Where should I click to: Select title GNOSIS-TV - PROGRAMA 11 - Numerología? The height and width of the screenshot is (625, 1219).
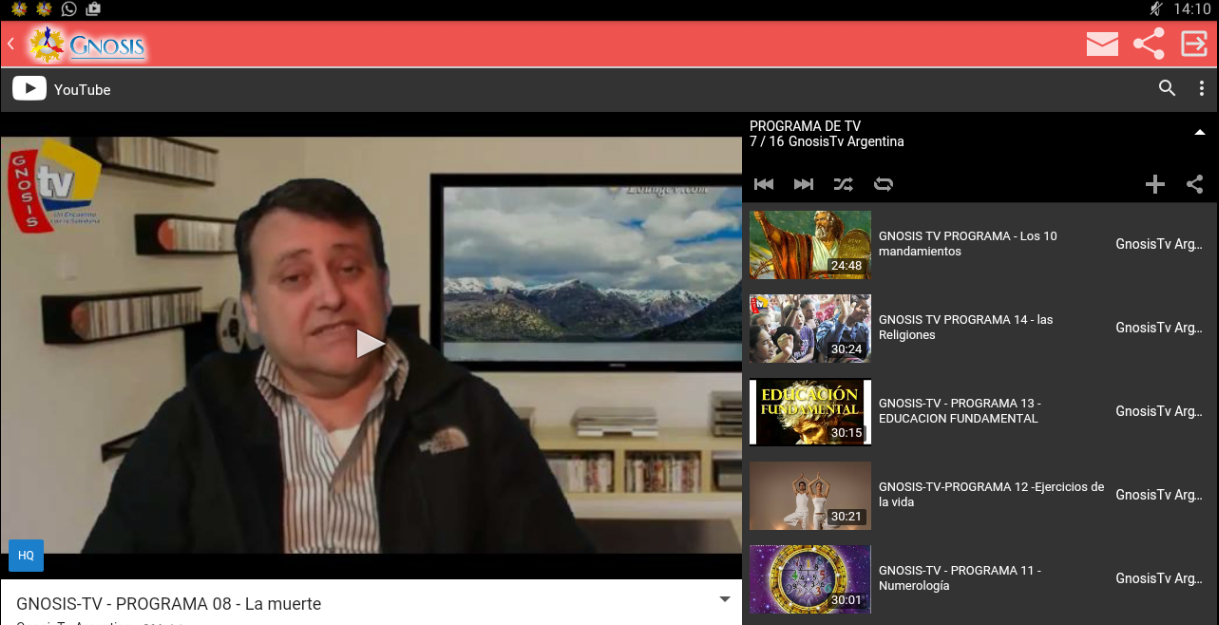(x=960, y=578)
